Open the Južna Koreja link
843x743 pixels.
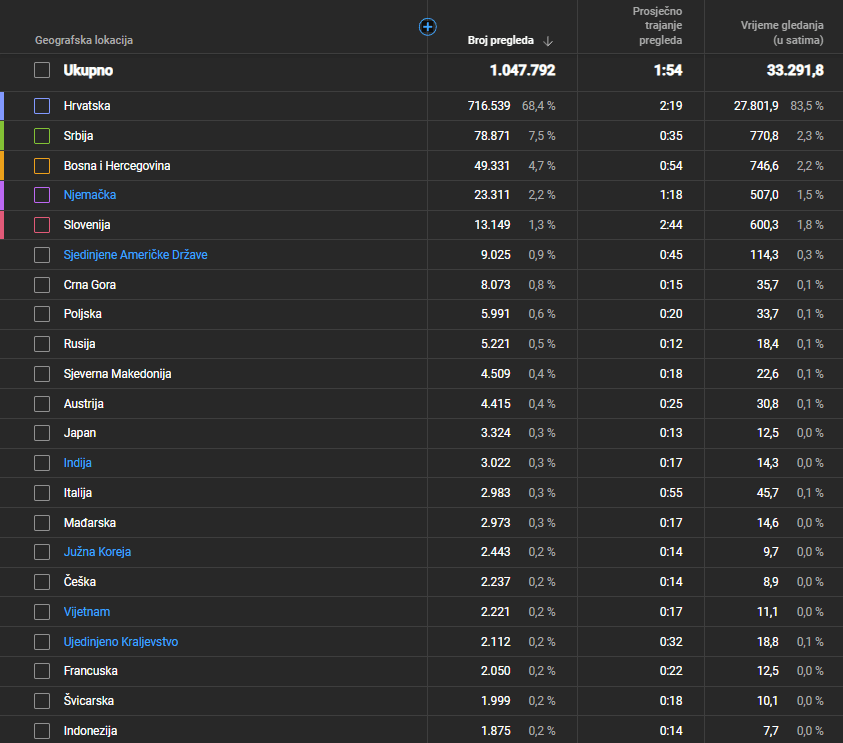[x=97, y=552]
